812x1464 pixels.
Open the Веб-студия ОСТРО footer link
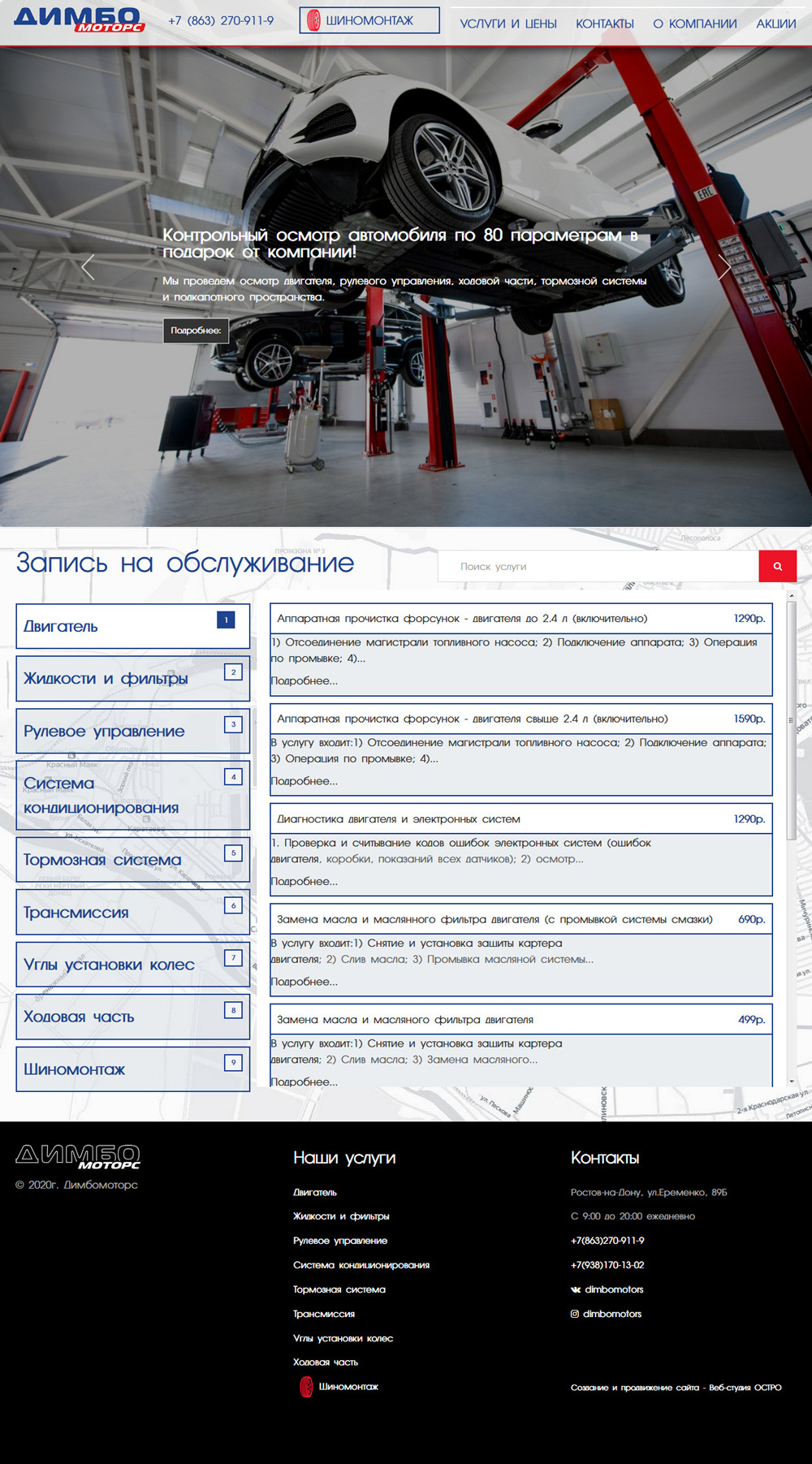pyautogui.click(x=745, y=1388)
